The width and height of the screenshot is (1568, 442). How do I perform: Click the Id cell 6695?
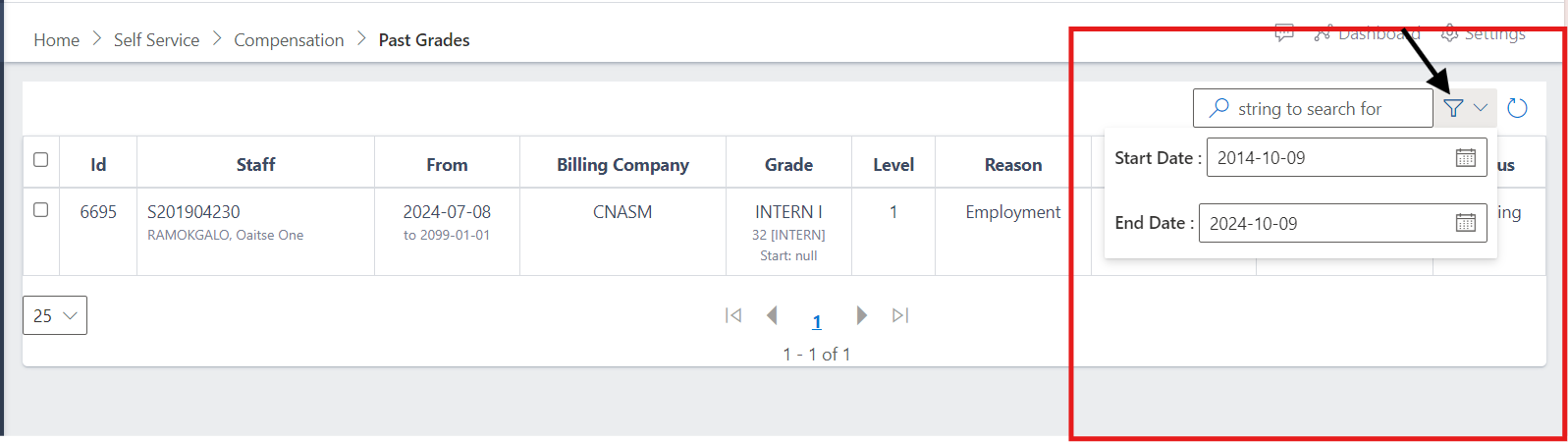[98, 212]
